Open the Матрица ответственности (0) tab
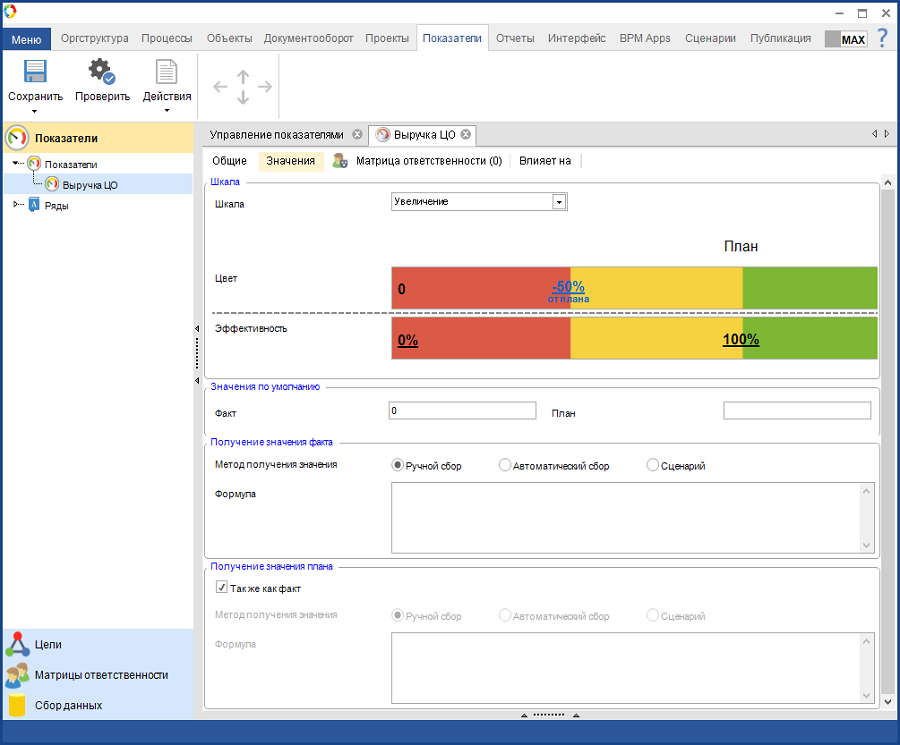Screen dimensions: 900x745 [x=428, y=161]
